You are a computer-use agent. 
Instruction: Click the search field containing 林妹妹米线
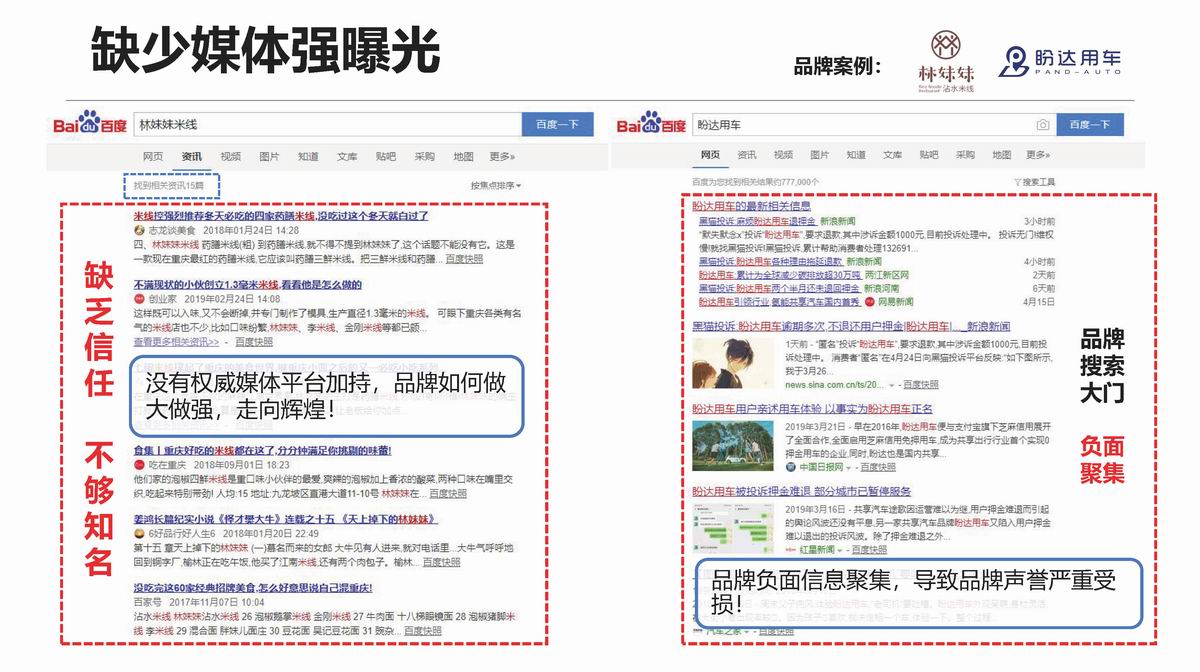pos(325,125)
